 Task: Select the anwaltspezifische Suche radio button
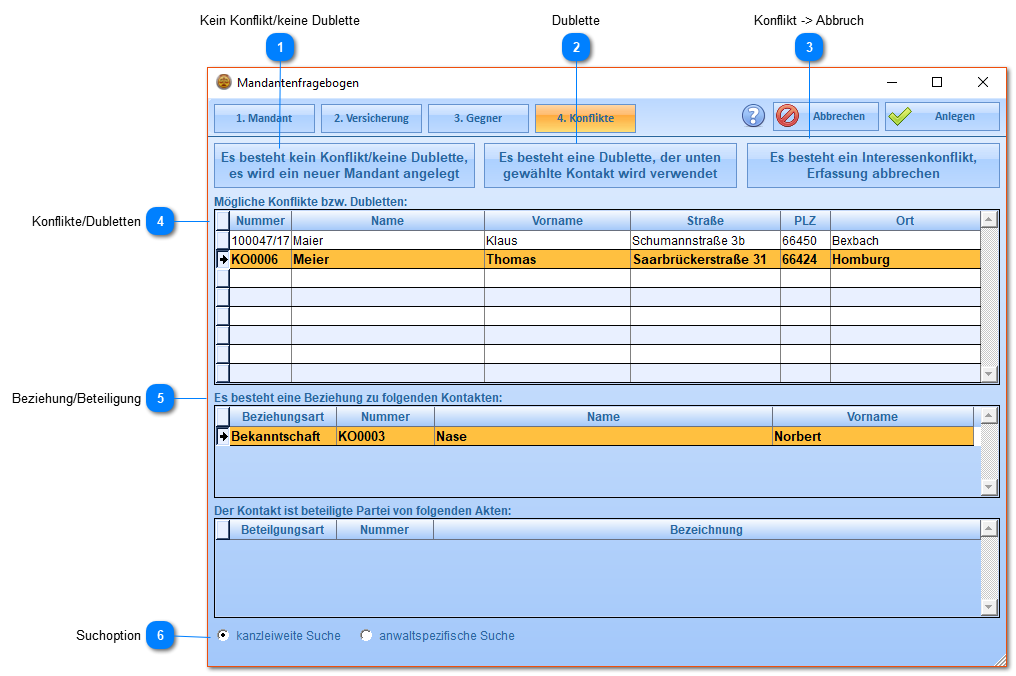click(367, 636)
